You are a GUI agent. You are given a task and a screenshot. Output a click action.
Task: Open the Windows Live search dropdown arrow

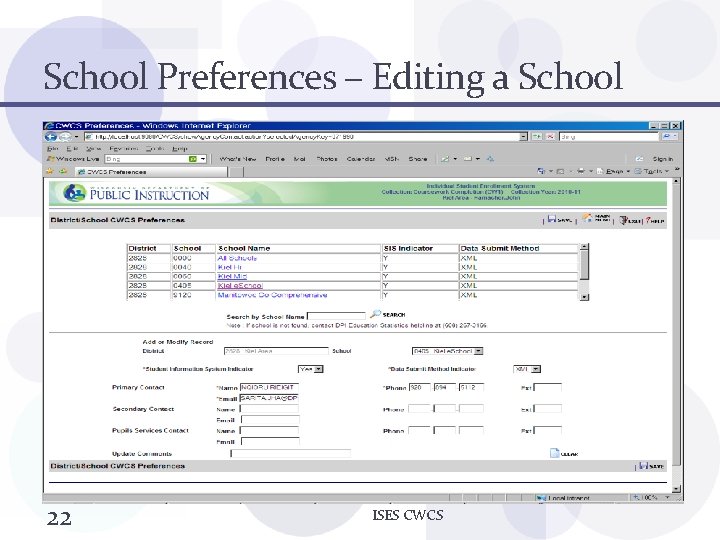coord(202,159)
